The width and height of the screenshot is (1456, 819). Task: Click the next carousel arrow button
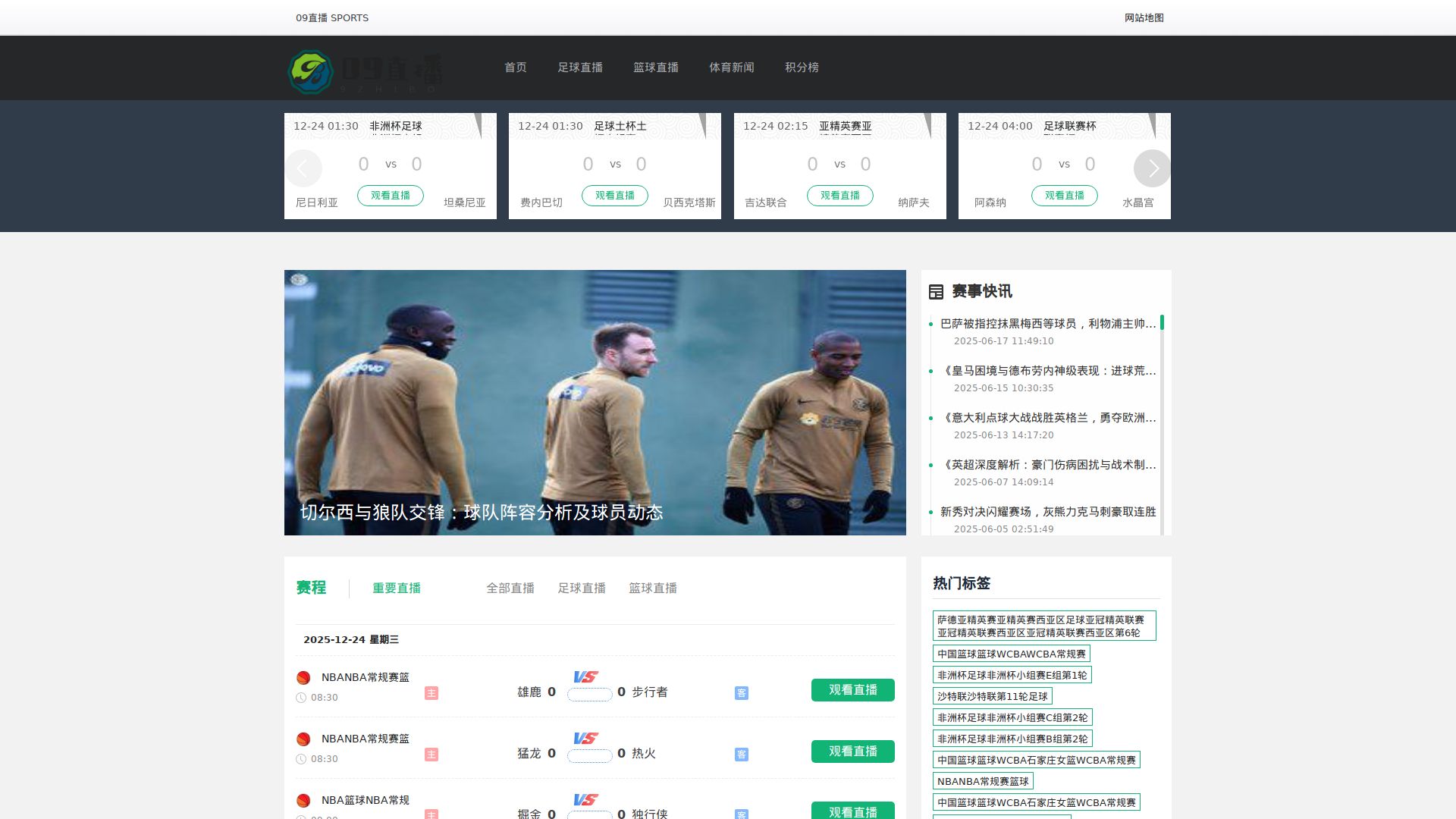1152,168
